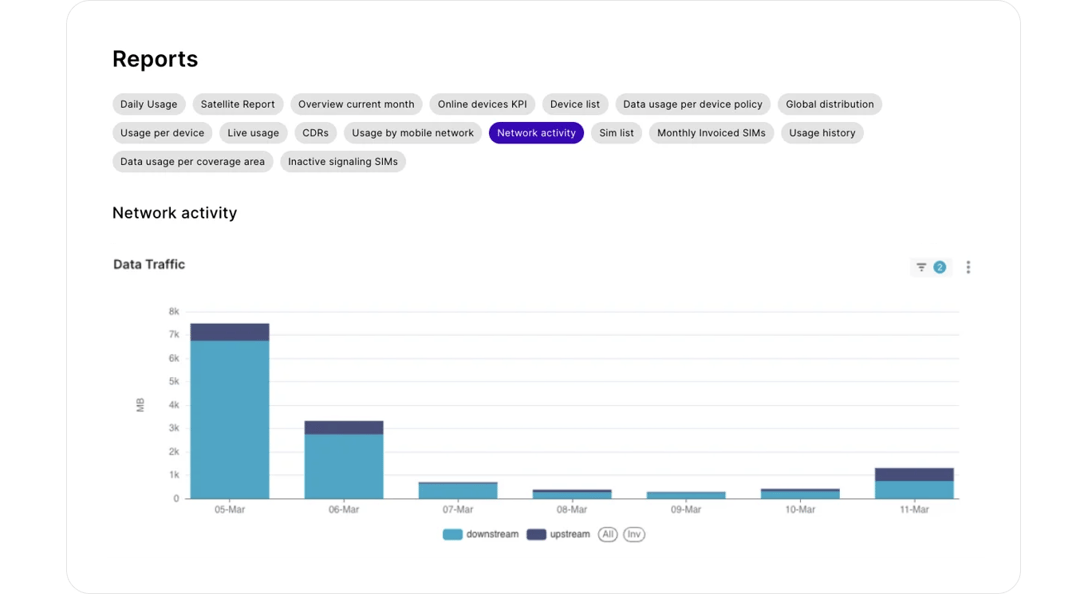The width and height of the screenshot is (1080, 594).
Task: Open Online devices KPI report
Action: pyautogui.click(x=482, y=104)
